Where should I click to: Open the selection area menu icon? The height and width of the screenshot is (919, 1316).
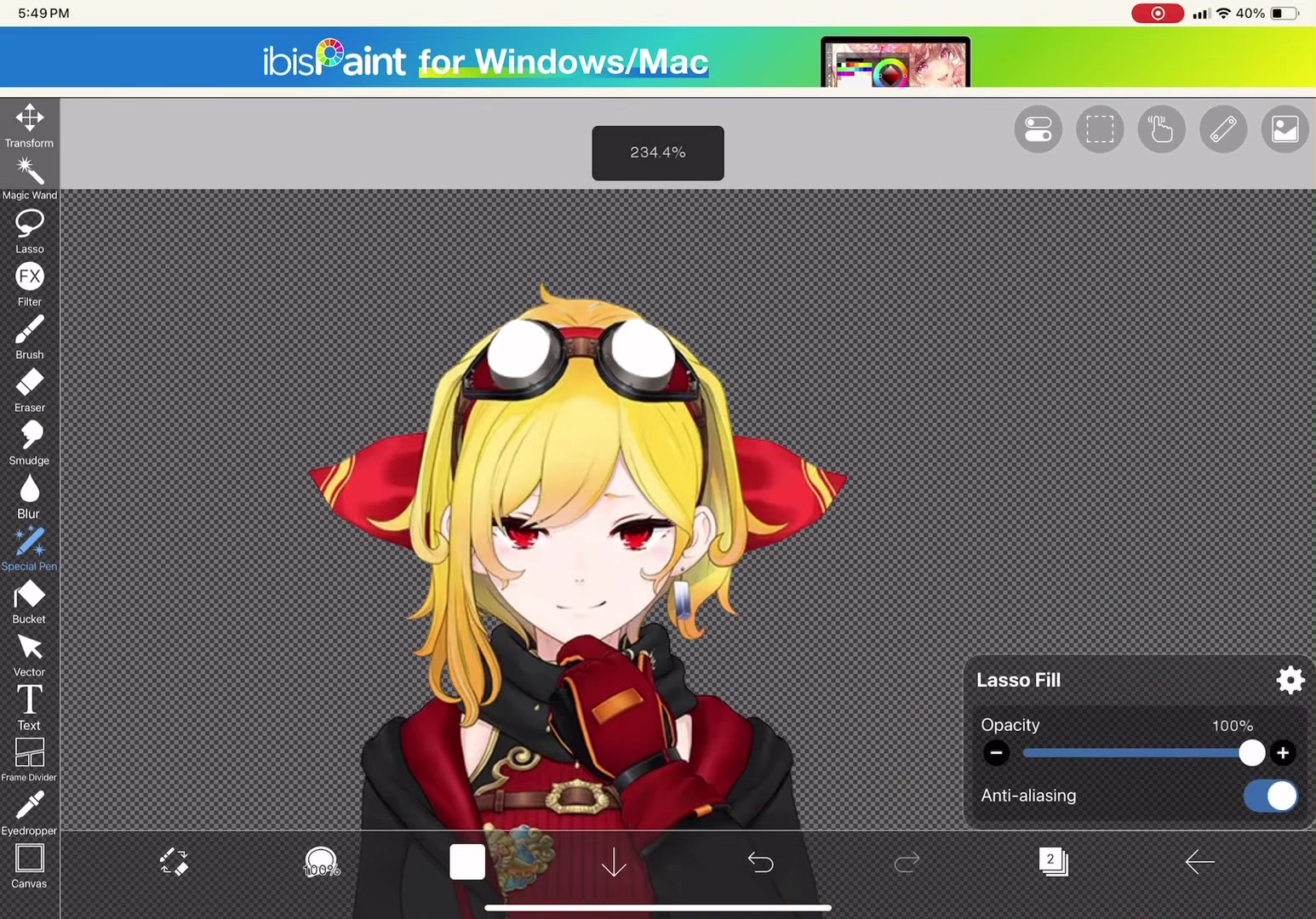(x=1100, y=129)
